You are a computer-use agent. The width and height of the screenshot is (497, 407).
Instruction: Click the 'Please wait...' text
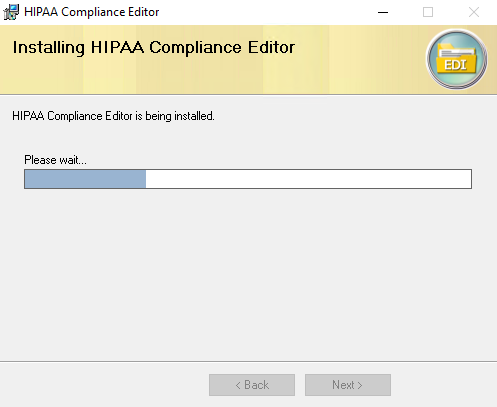tap(55, 160)
